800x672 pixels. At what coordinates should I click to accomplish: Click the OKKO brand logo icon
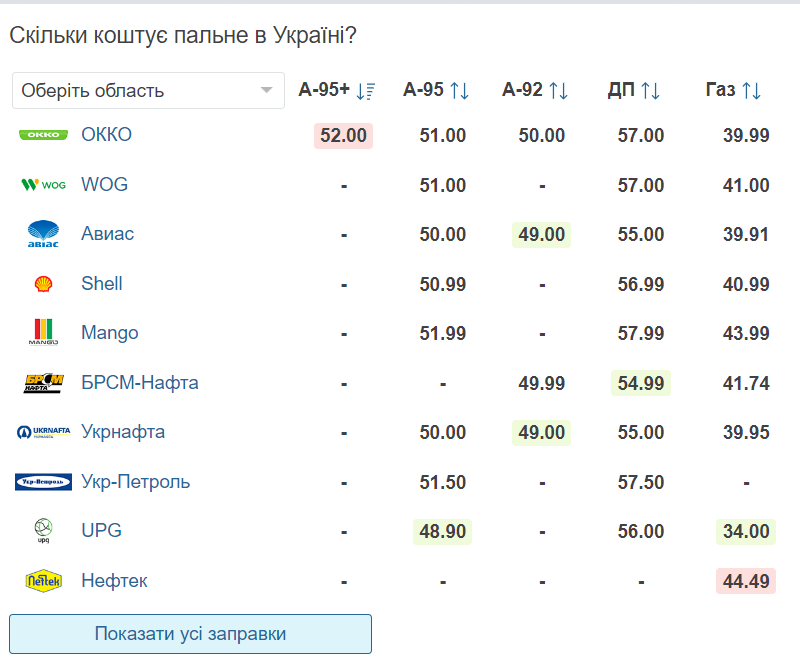click(x=43, y=135)
